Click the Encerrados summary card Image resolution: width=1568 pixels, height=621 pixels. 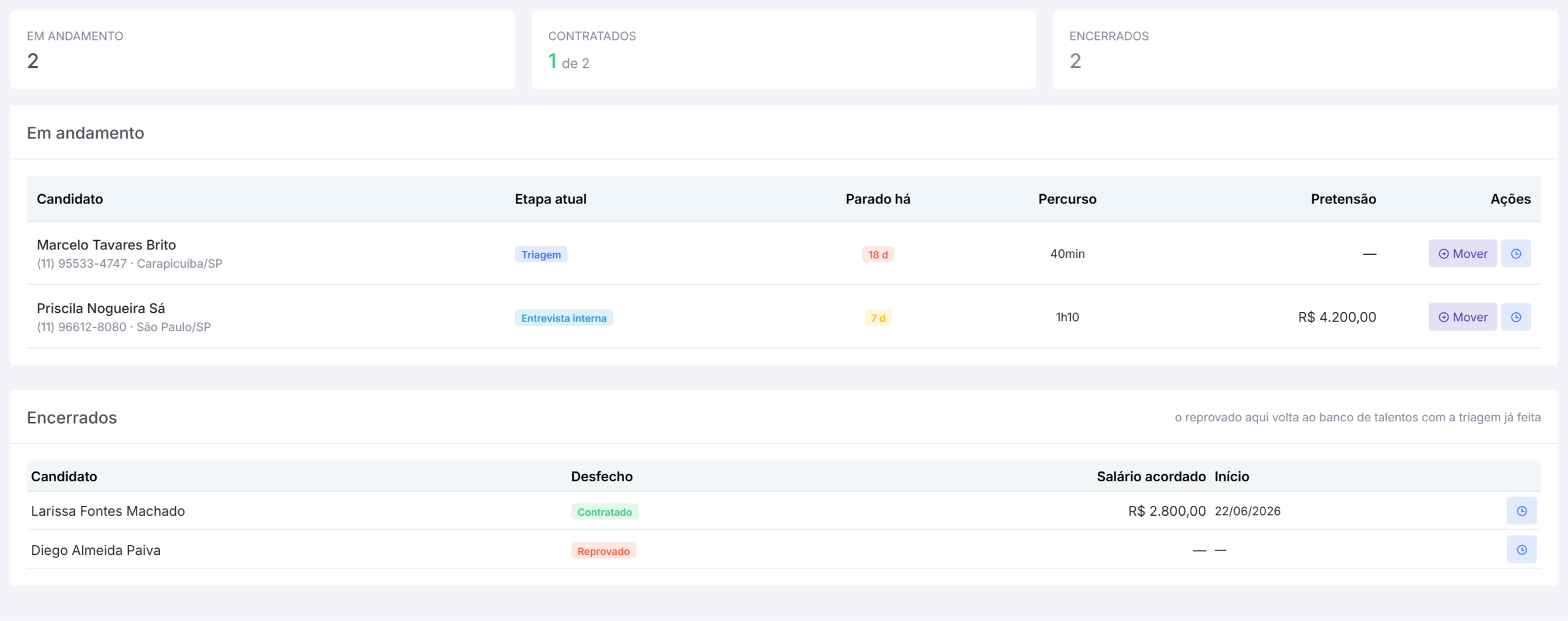click(x=1305, y=50)
